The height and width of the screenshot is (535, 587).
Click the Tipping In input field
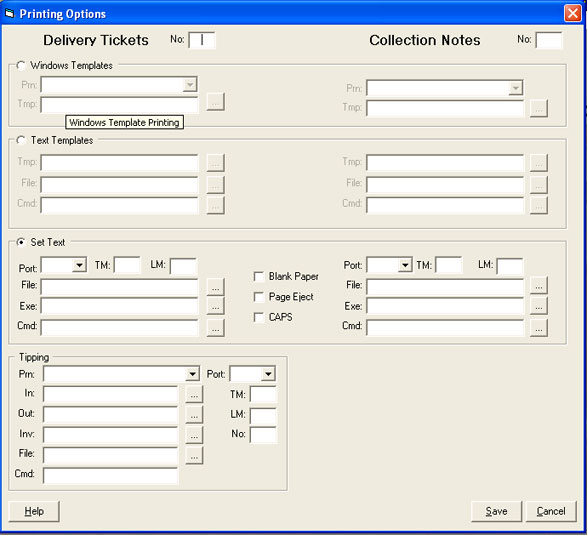coord(110,394)
